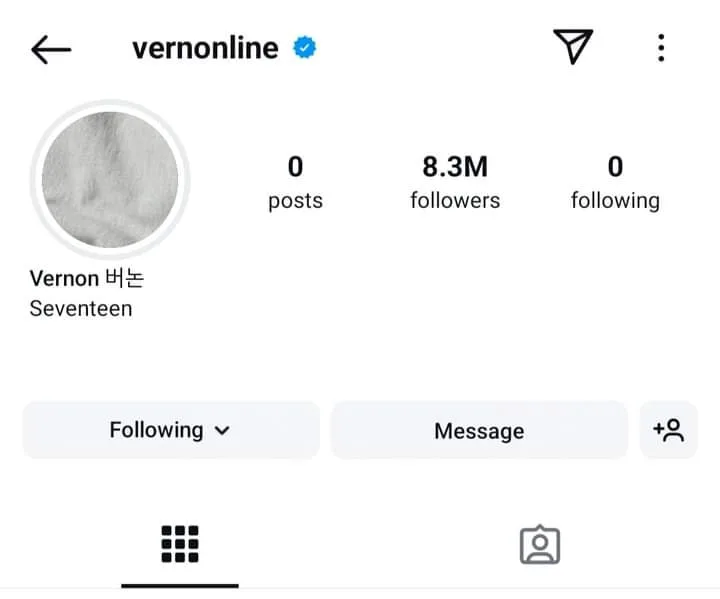Open the three-dot more options menu
The image size is (720, 599).
pyautogui.click(x=661, y=47)
